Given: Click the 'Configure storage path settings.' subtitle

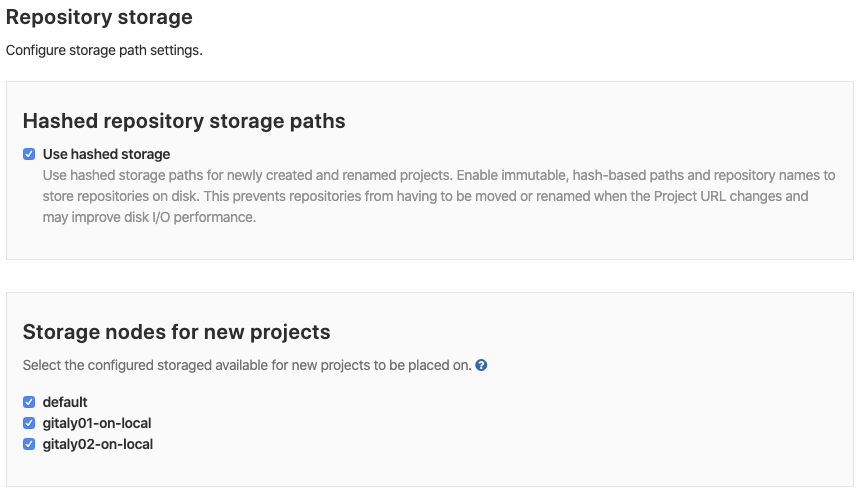Looking at the screenshot, I should [x=104, y=50].
